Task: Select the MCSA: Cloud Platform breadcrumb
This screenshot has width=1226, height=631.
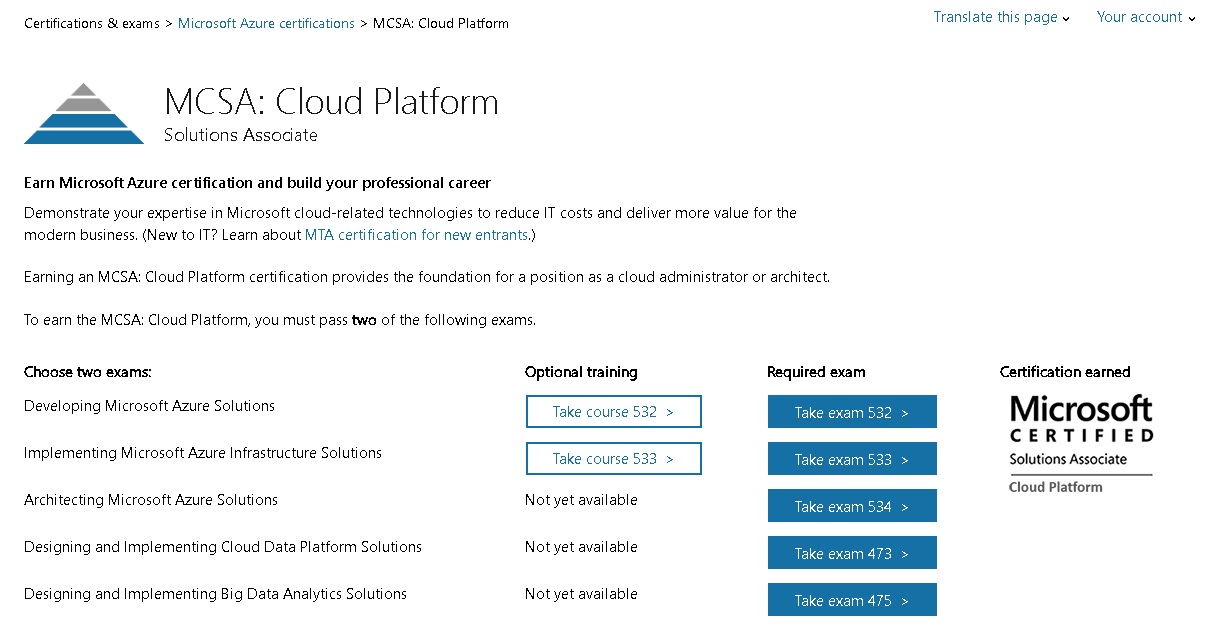Action: pos(440,23)
